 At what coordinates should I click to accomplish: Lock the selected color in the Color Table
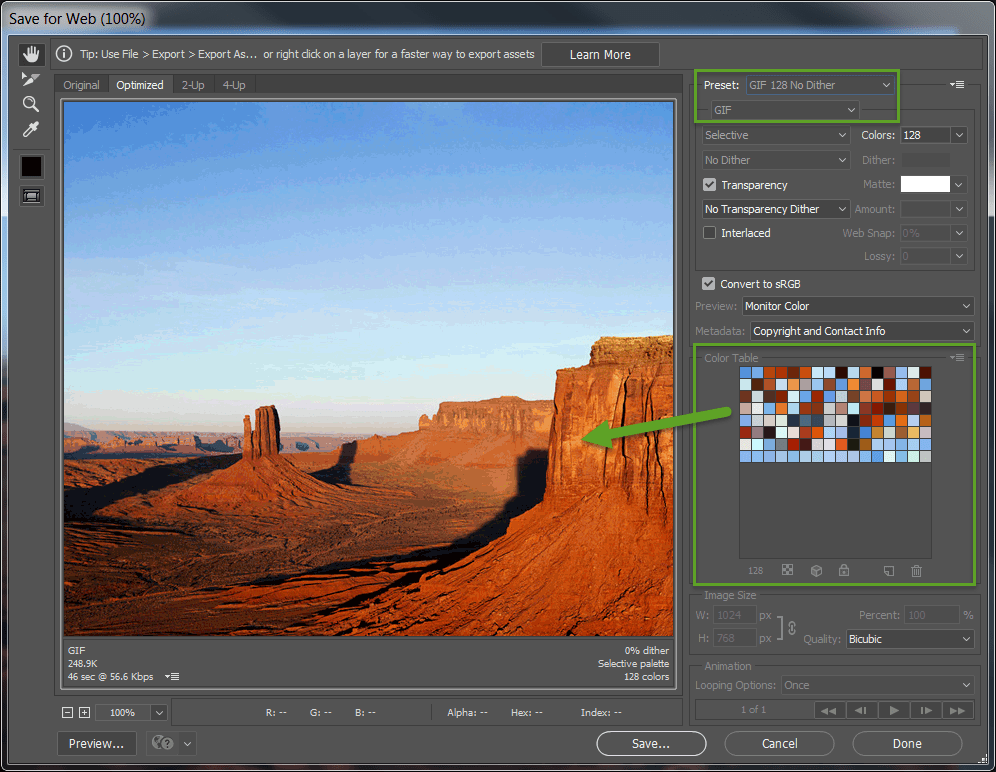tap(843, 570)
